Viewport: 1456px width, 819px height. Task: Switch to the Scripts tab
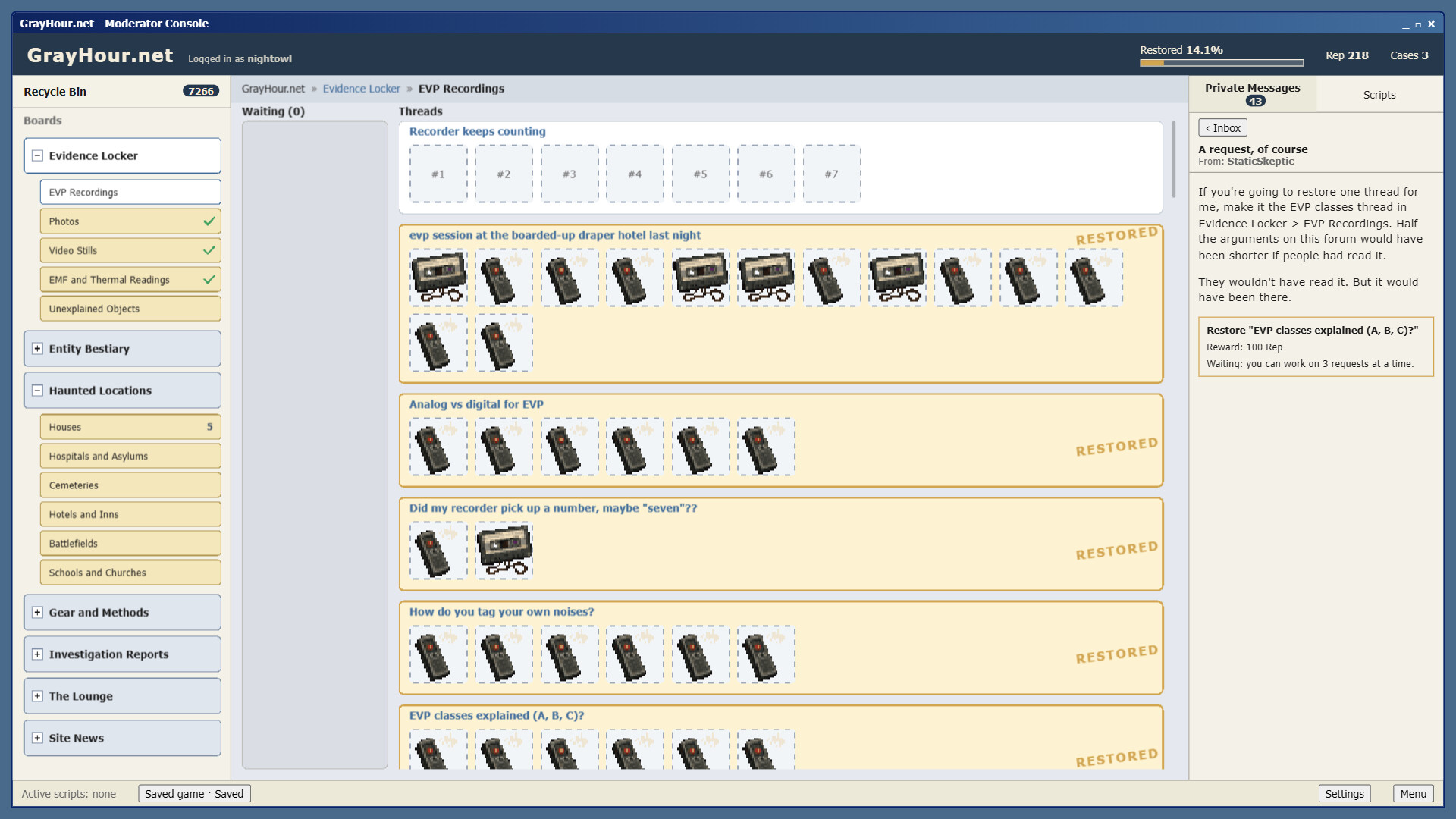point(1379,95)
